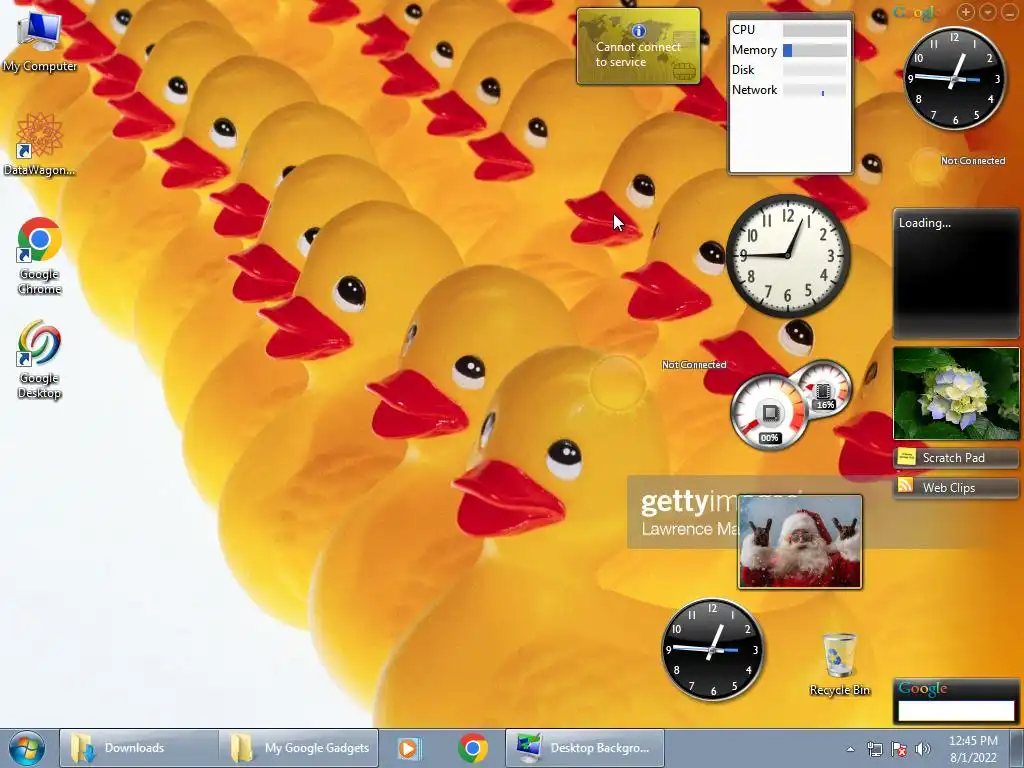Switch to My Google Gadgets taskbar window

[x=297, y=748]
